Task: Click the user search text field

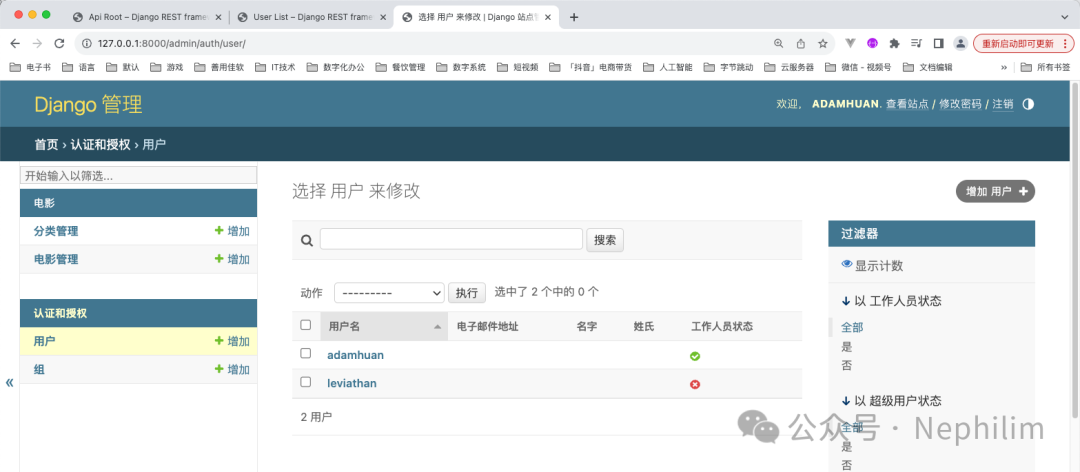Action: click(451, 240)
